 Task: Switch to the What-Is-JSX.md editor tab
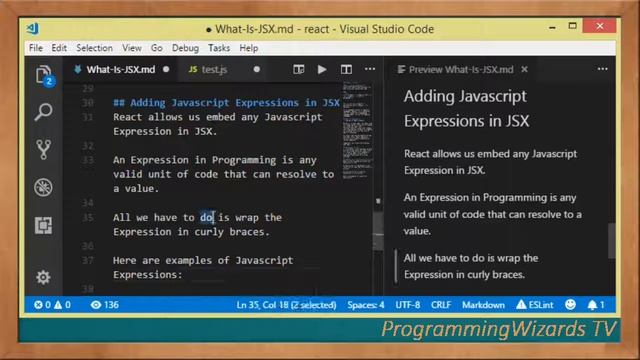point(120,69)
